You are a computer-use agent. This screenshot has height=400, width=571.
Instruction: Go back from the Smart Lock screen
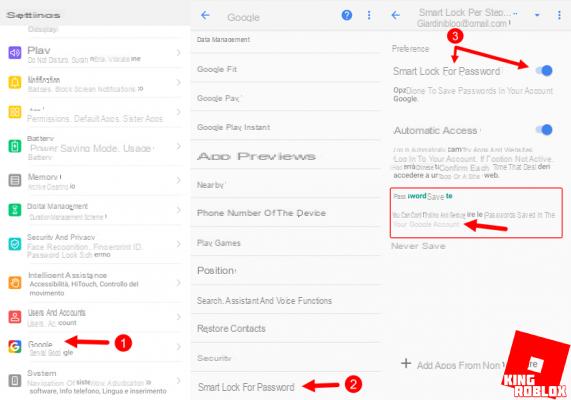pos(395,16)
